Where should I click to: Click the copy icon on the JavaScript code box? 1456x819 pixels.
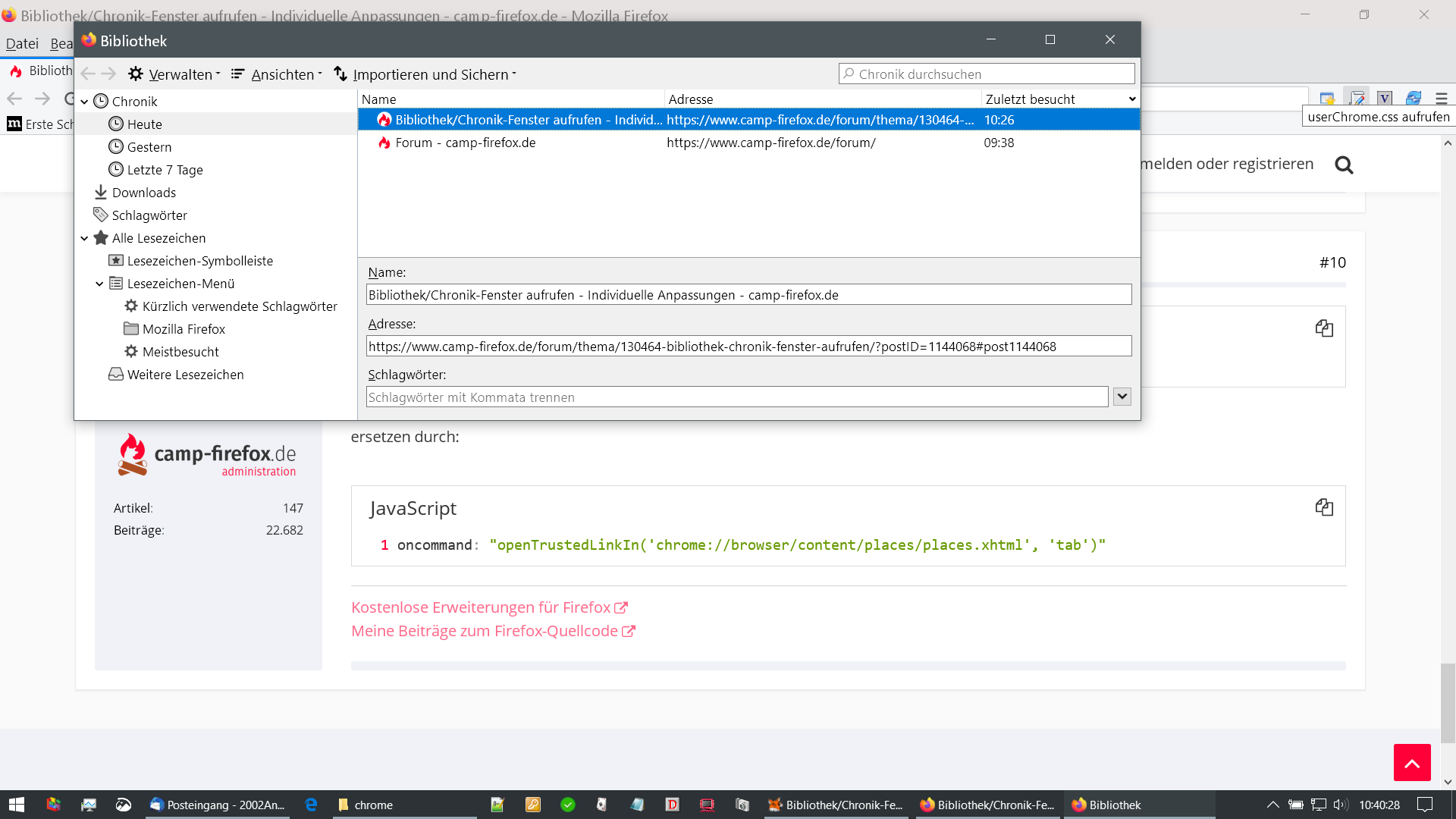click(x=1324, y=507)
